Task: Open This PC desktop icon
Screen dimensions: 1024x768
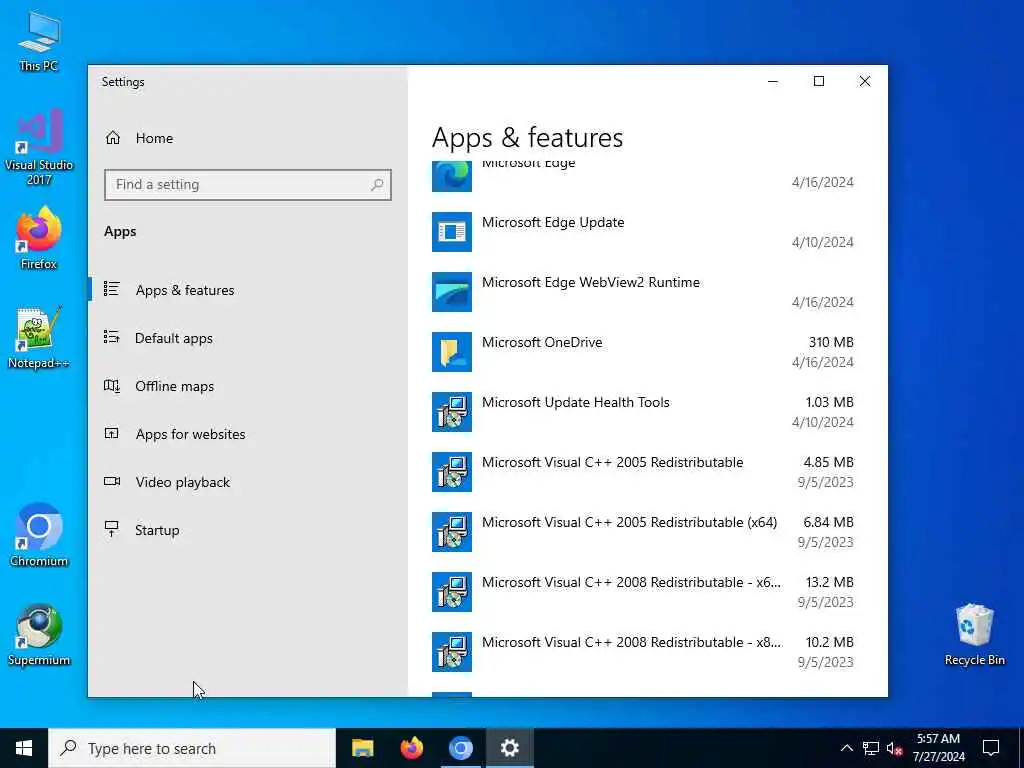Action: click(x=39, y=41)
